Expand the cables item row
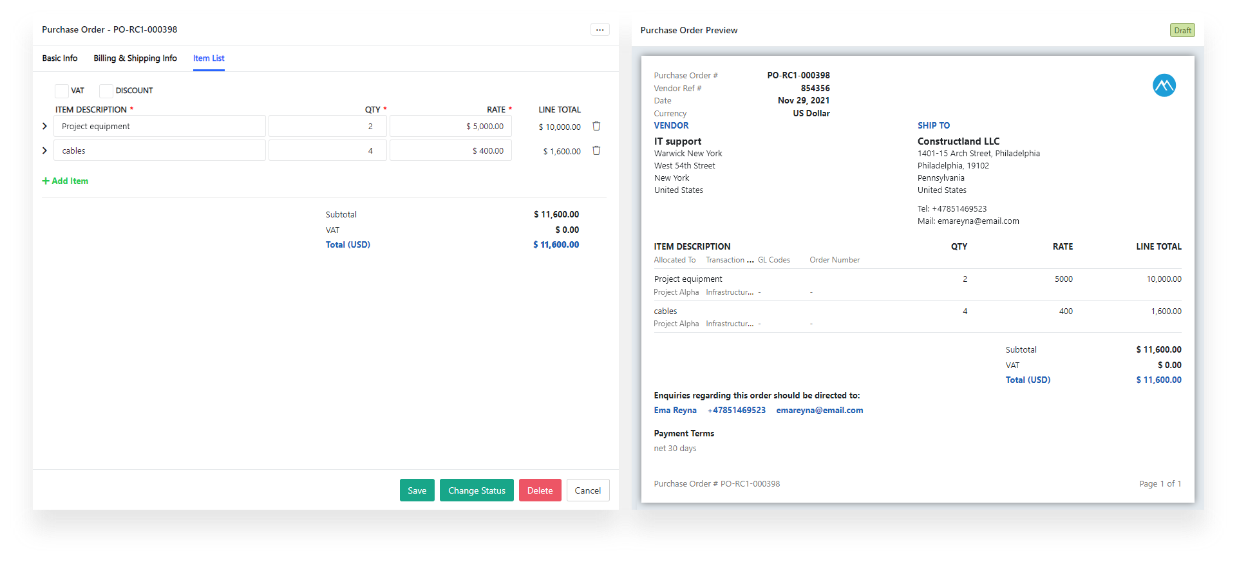Screen dimensions: 1237x561 click(44, 151)
